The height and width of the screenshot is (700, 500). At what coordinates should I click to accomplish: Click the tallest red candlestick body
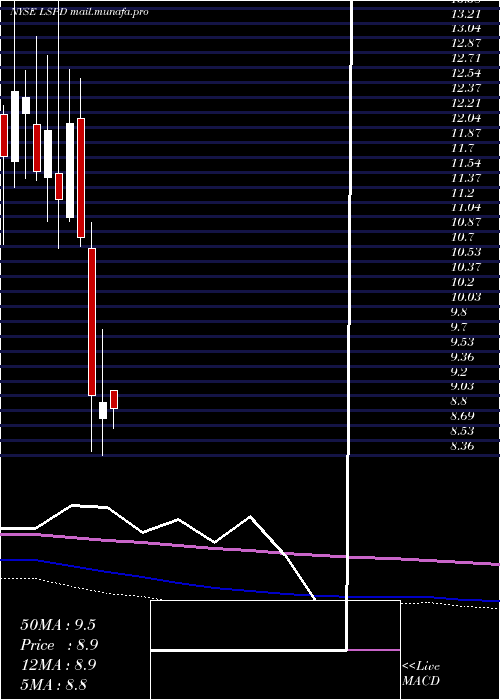[x=92, y=322]
